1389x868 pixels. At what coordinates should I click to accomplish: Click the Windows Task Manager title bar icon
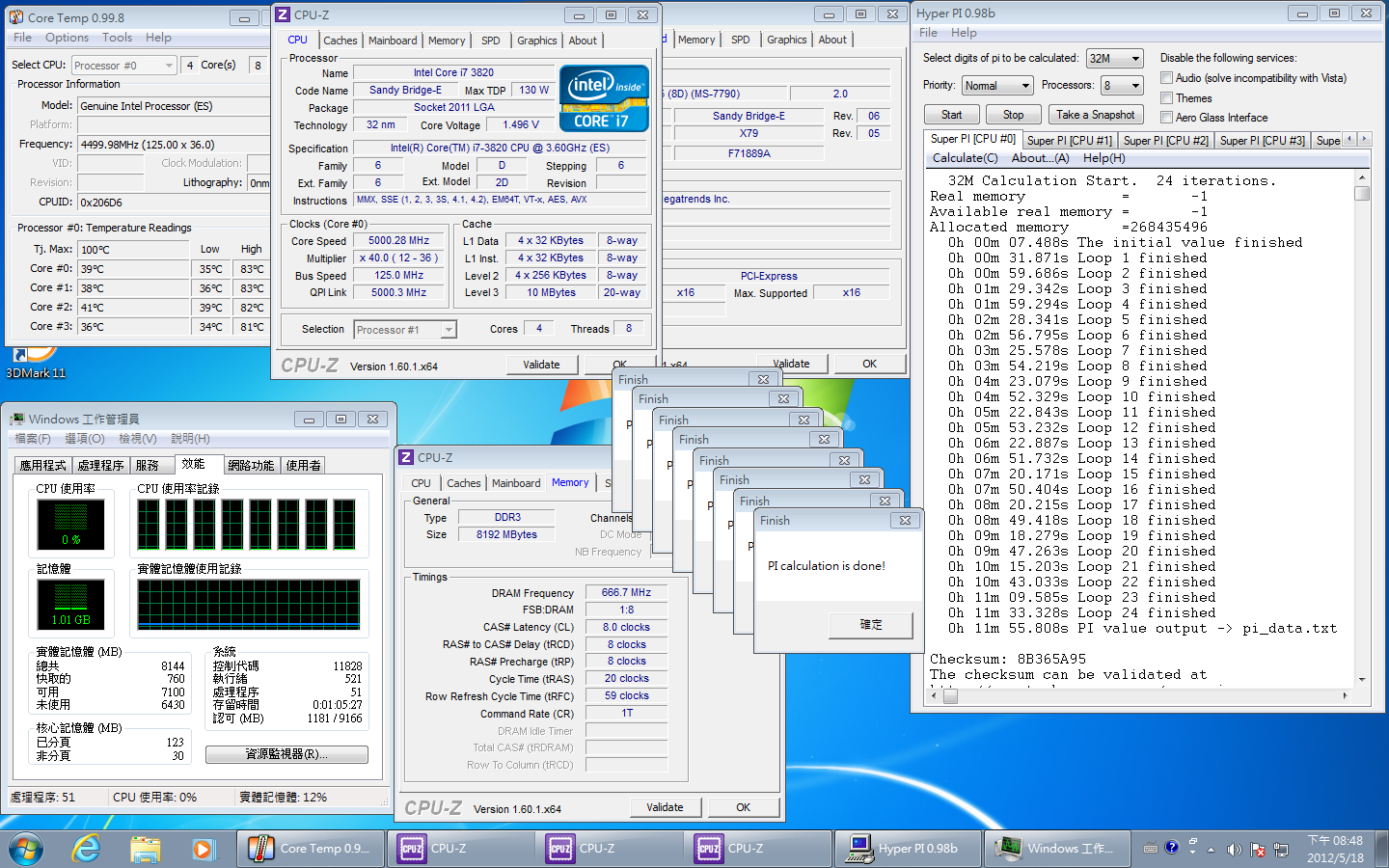(x=17, y=419)
